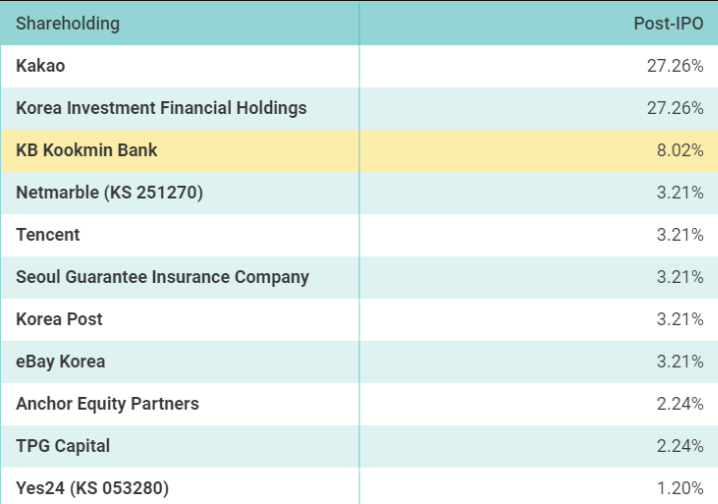Click Kakao's 27.26% Post-IPO value
This screenshot has width=718, height=504.
coord(675,66)
